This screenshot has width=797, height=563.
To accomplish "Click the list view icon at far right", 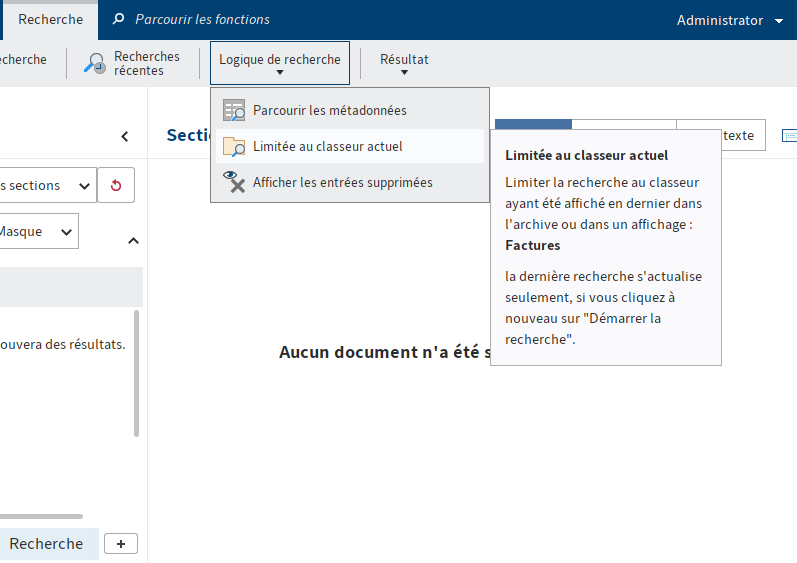I will coord(789,136).
